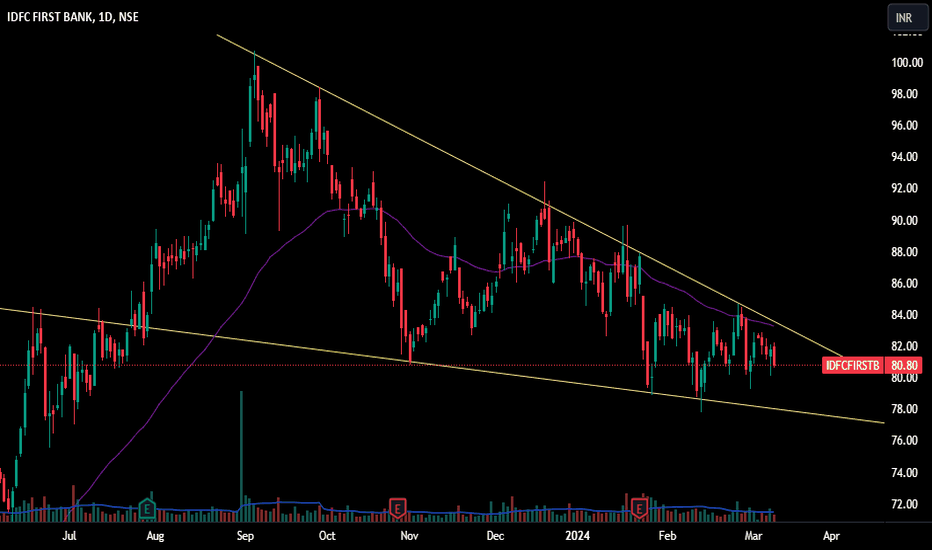Click the Jul label on time axis
Image resolution: width=932 pixels, height=550 pixels.
point(70,536)
